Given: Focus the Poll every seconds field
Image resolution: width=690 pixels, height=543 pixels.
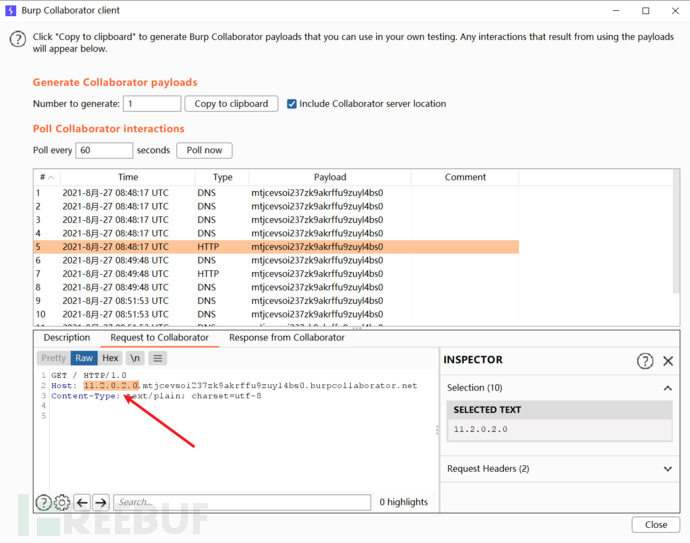Looking at the screenshot, I should (104, 150).
